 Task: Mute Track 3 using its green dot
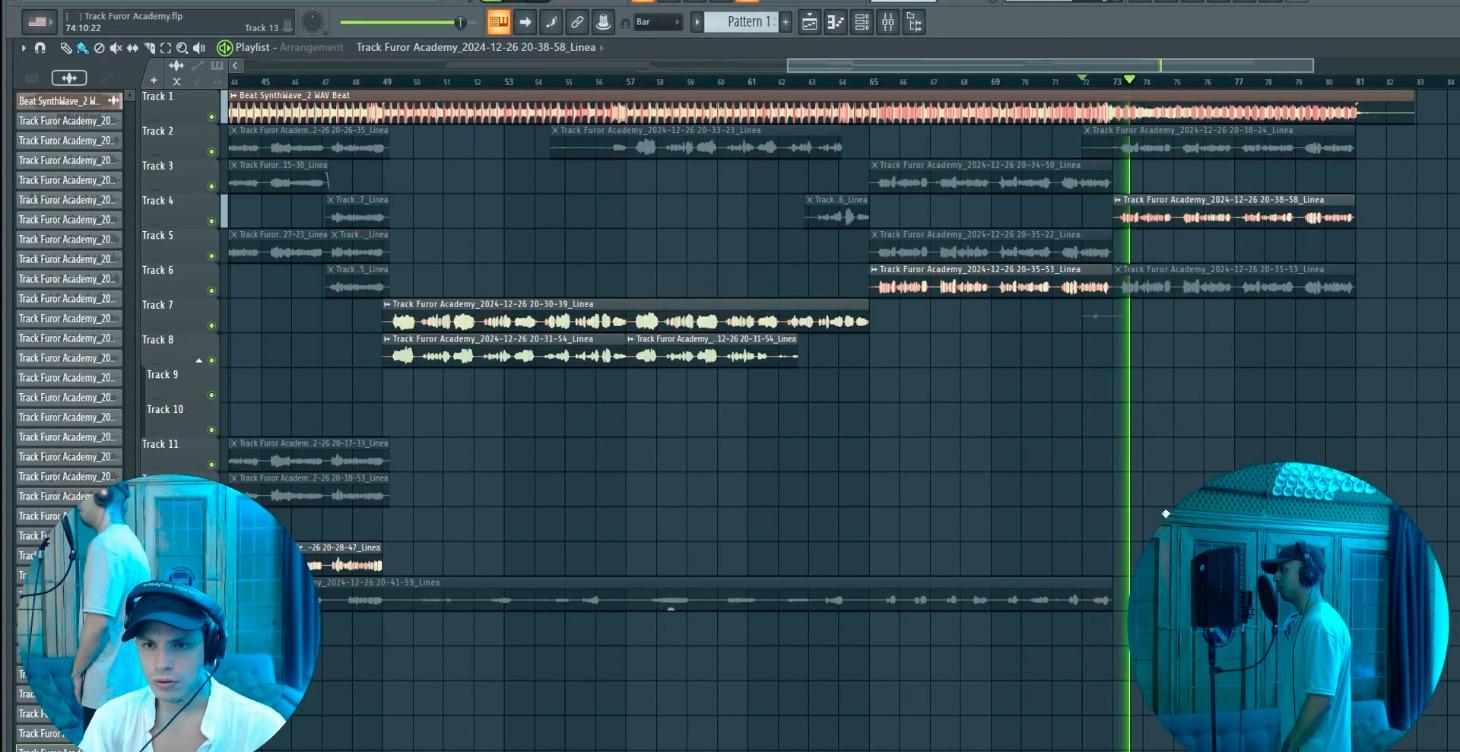pos(211,187)
